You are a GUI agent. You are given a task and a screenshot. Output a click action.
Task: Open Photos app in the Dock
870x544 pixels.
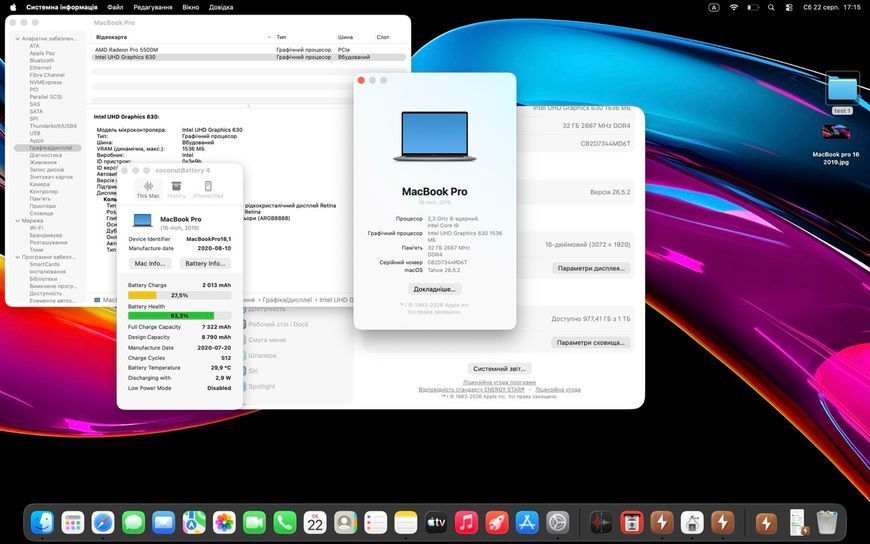[x=224, y=522]
